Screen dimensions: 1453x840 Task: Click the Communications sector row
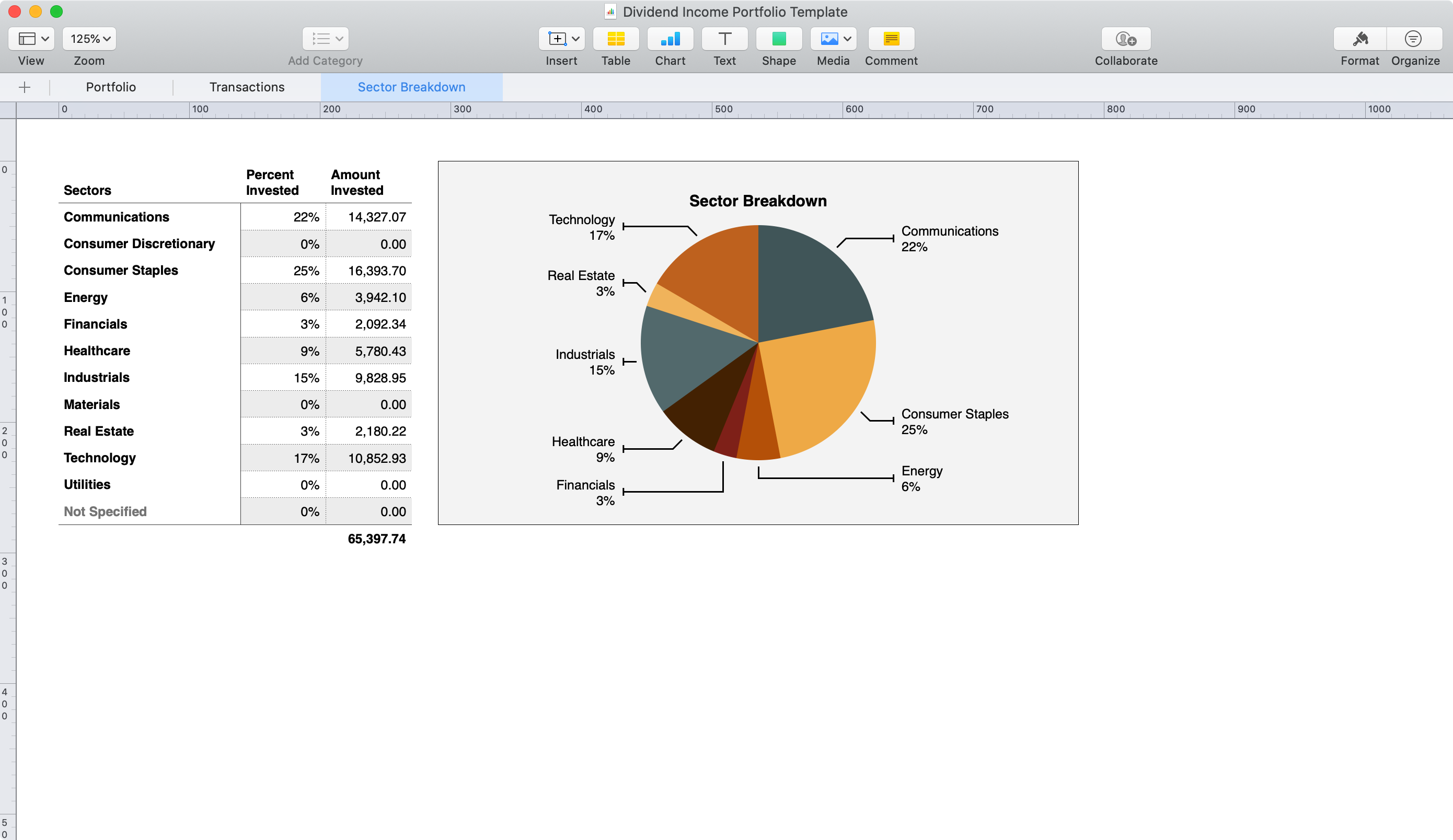click(x=150, y=217)
